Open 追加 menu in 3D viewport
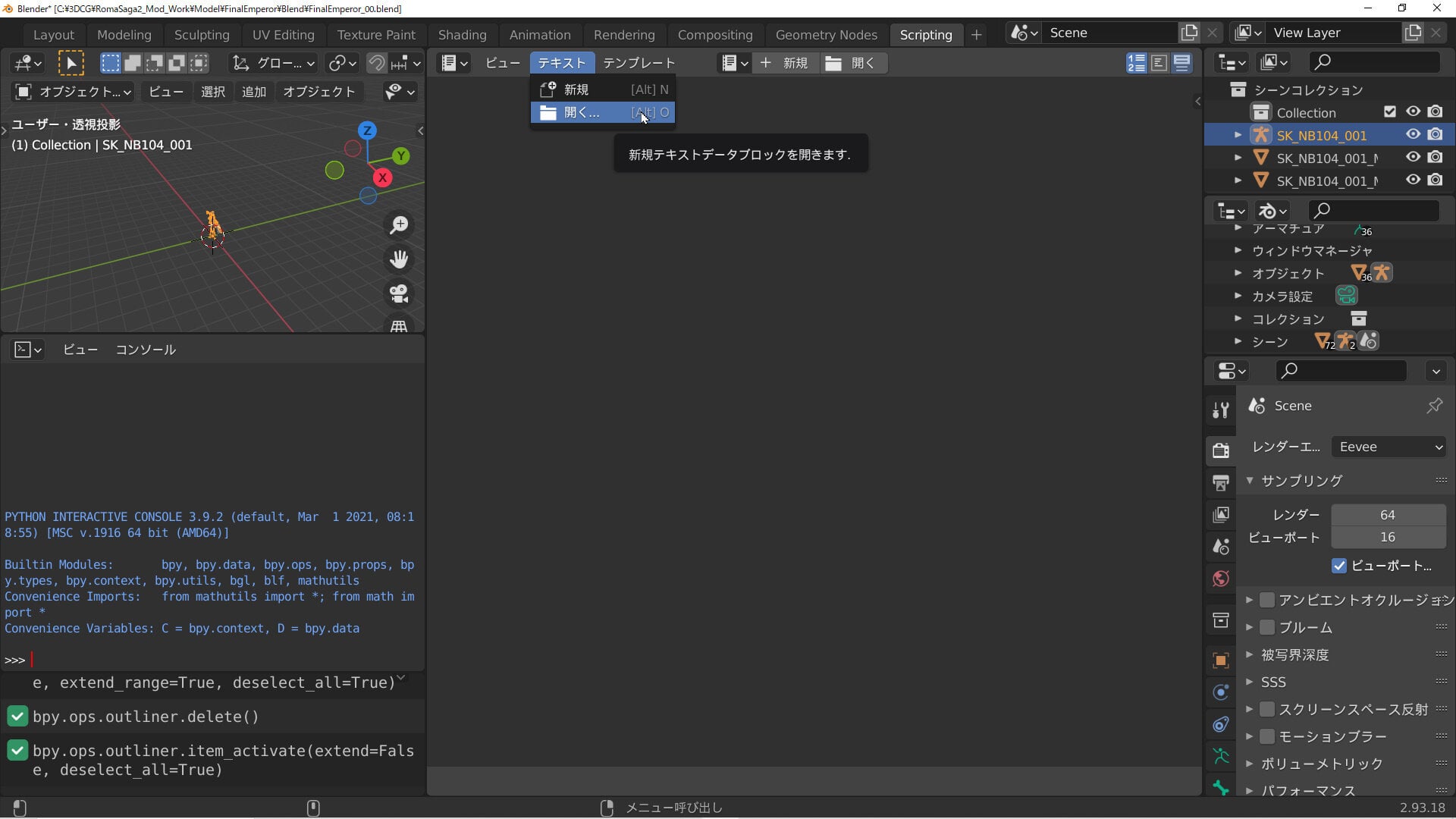Viewport: 1456px width, 819px height. (x=253, y=92)
